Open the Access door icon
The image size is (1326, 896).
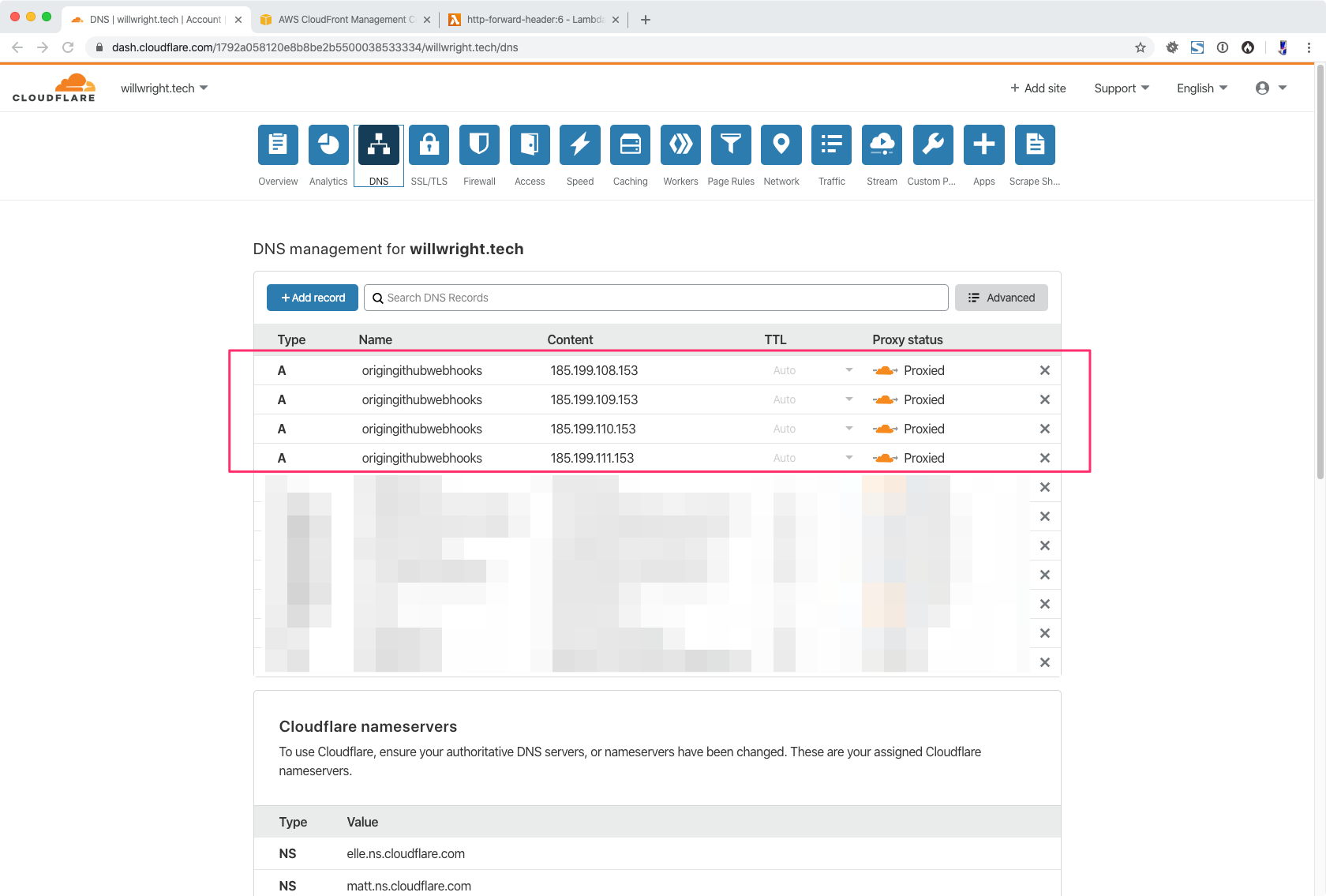(530, 144)
